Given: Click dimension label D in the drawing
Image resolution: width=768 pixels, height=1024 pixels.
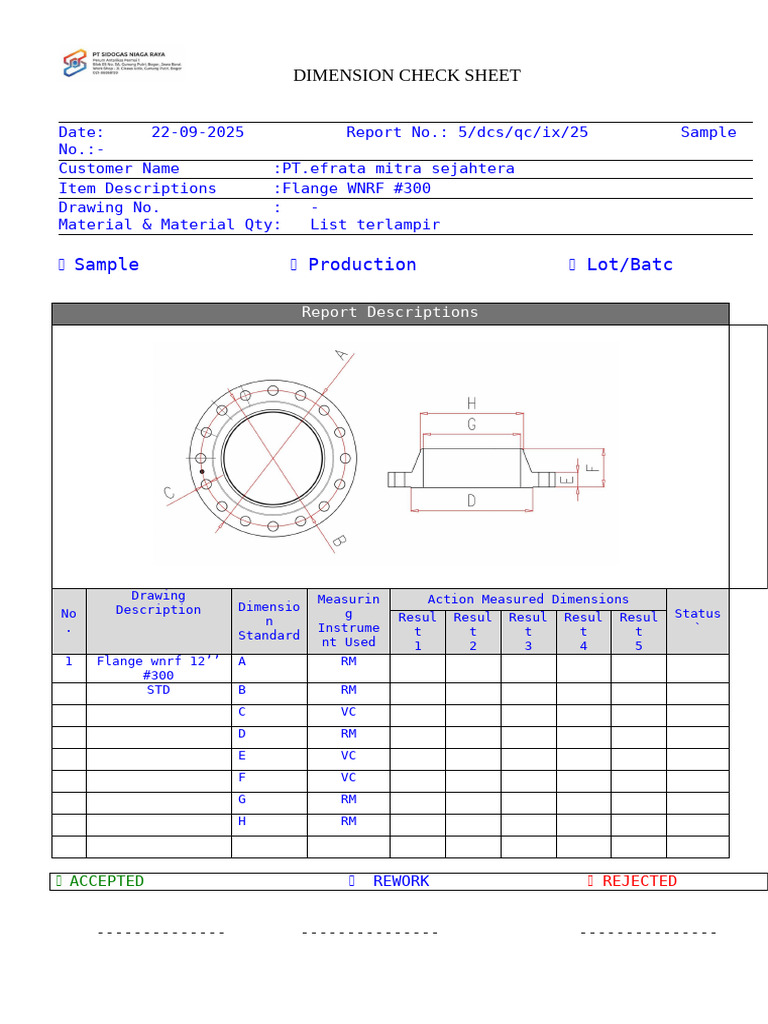Looking at the screenshot, I should pos(472,501).
